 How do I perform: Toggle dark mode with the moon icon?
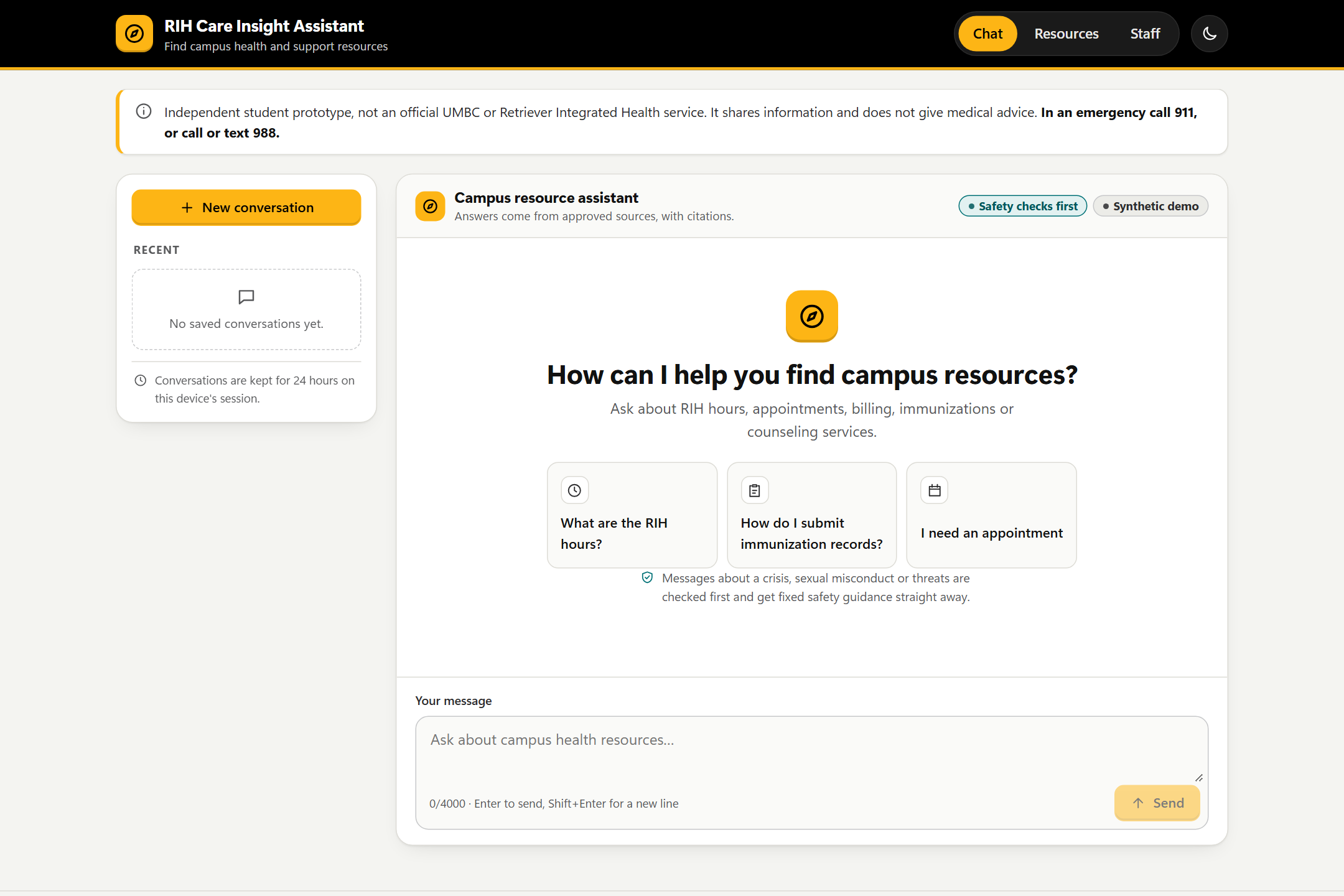click(x=1209, y=34)
